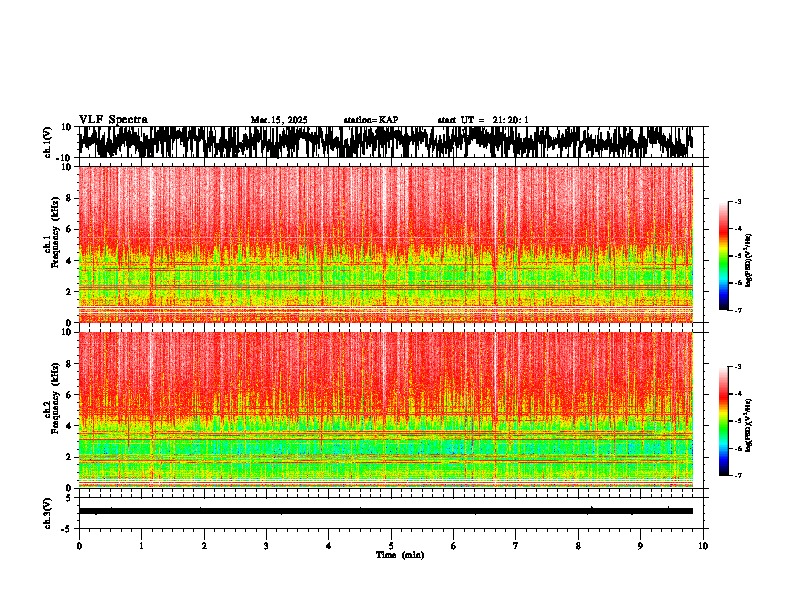792x612 pixels.
Task: Click time axis tick label "8"
Action: [x=578, y=546]
